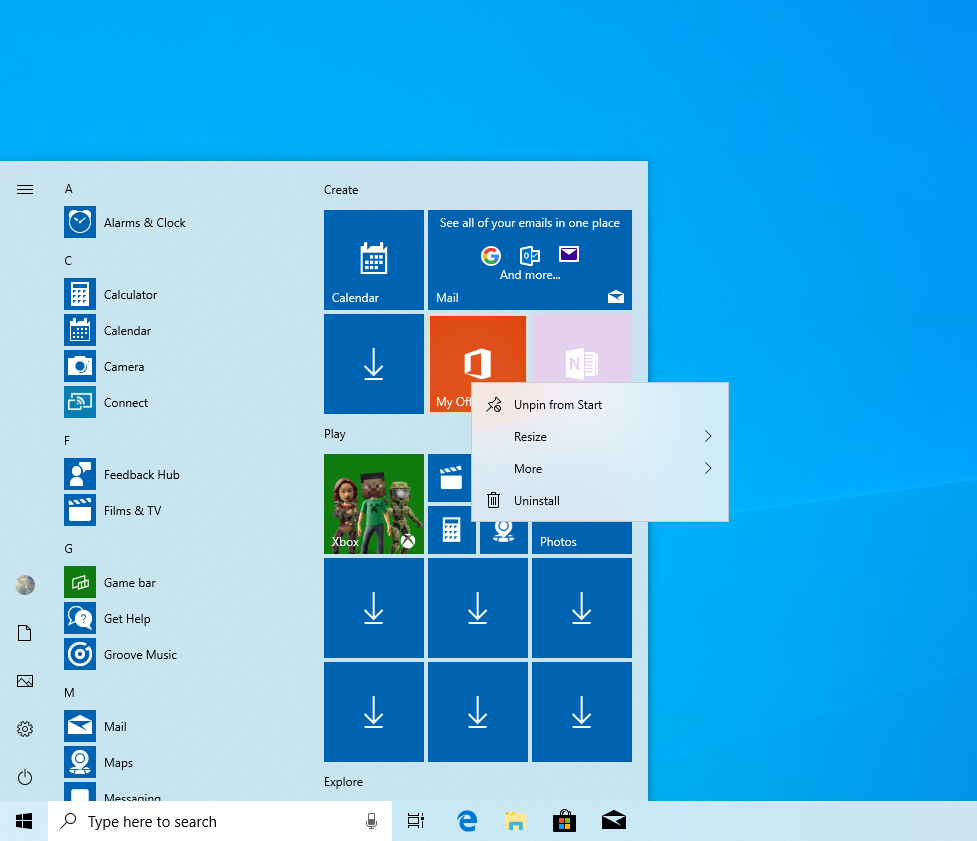Viewport: 977px width, 841px height.
Task: Click the Task View button
Action: [x=416, y=821]
